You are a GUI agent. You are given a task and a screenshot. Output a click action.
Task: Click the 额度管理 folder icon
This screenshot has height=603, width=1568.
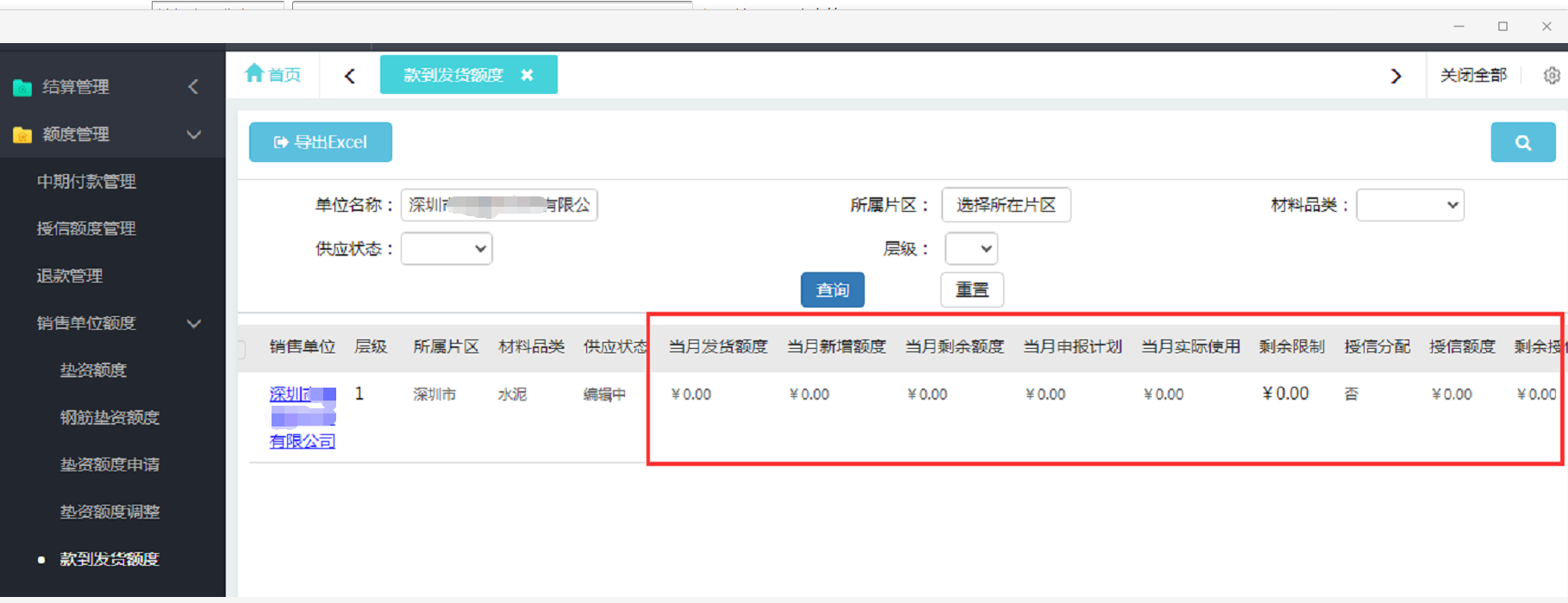click(22, 134)
